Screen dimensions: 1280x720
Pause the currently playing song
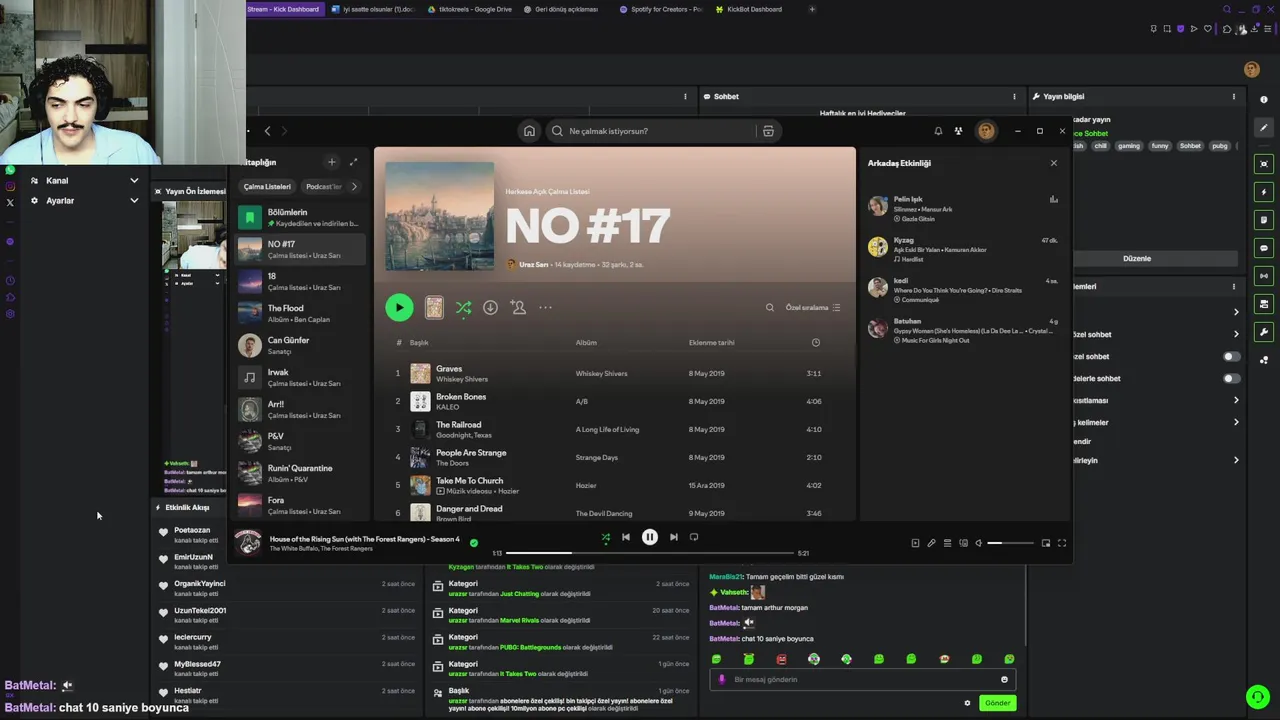(649, 537)
